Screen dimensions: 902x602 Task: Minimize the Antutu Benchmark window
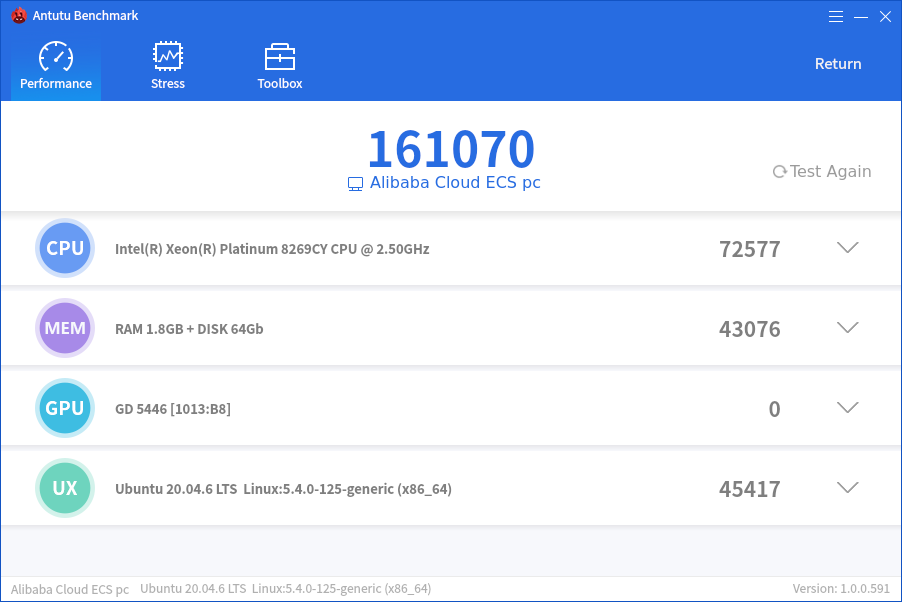pos(861,17)
